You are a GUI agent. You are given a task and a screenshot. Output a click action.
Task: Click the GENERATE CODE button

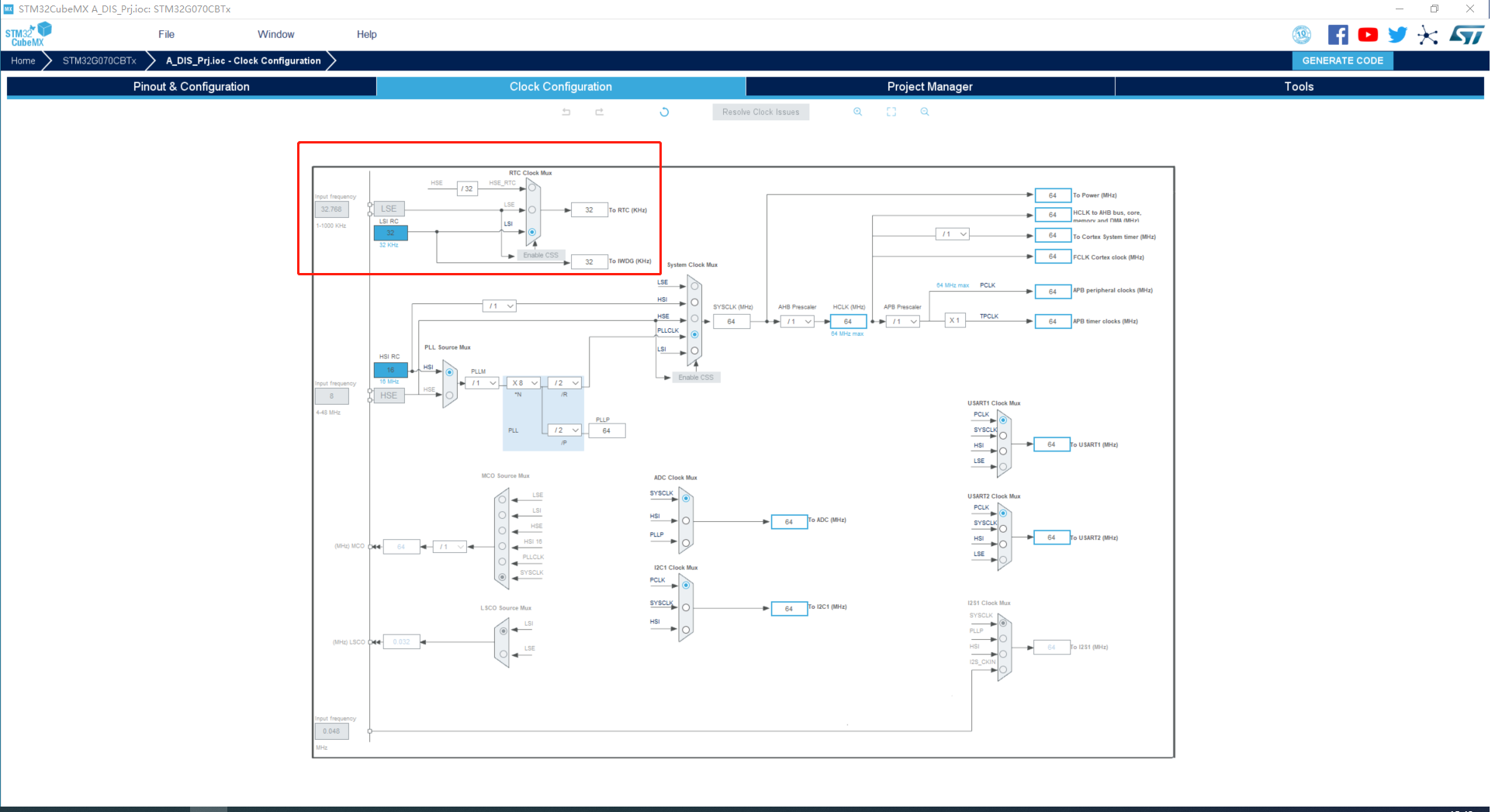coord(1342,60)
